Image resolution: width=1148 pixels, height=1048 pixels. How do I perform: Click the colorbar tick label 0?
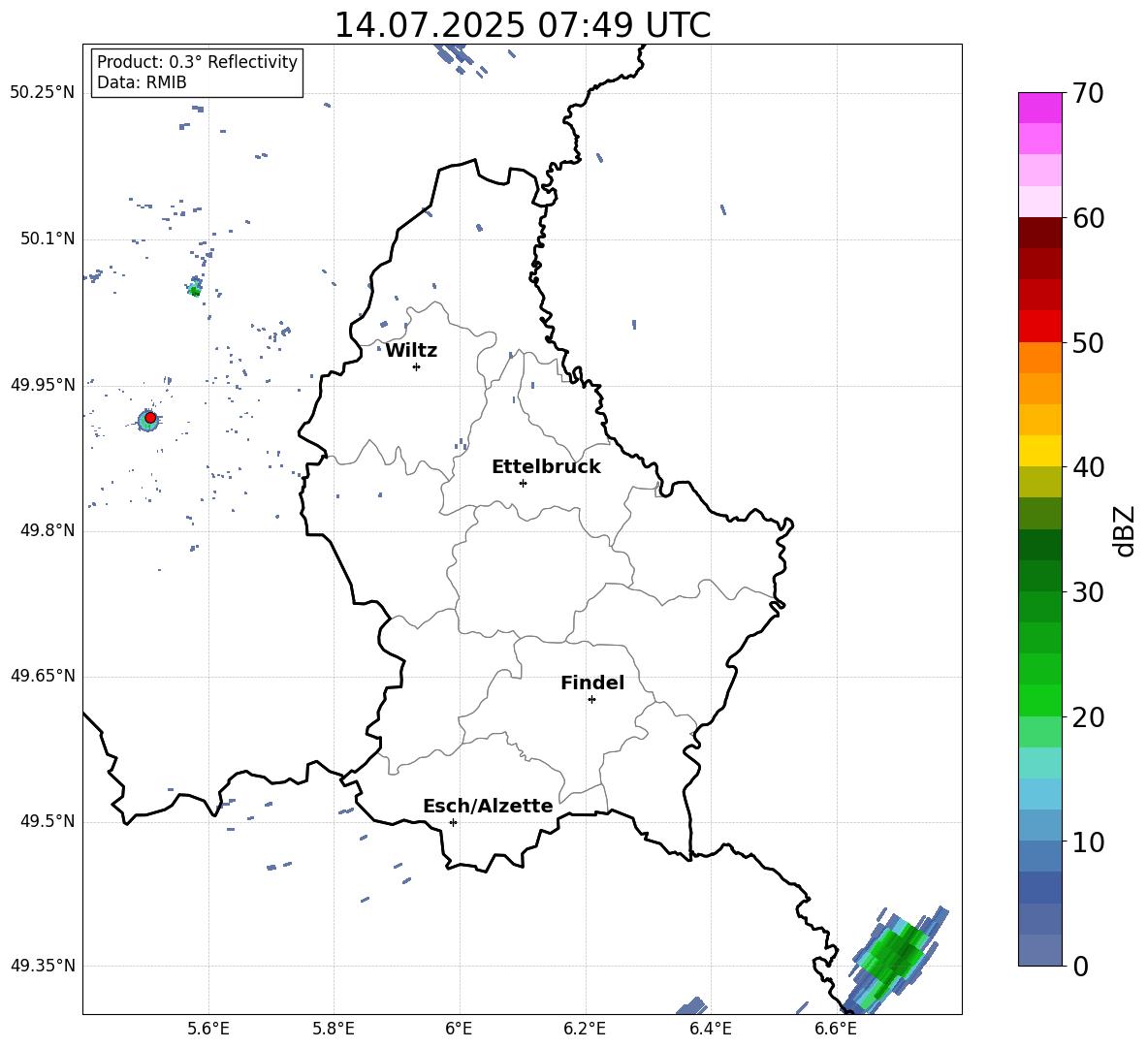click(x=1080, y=966)
